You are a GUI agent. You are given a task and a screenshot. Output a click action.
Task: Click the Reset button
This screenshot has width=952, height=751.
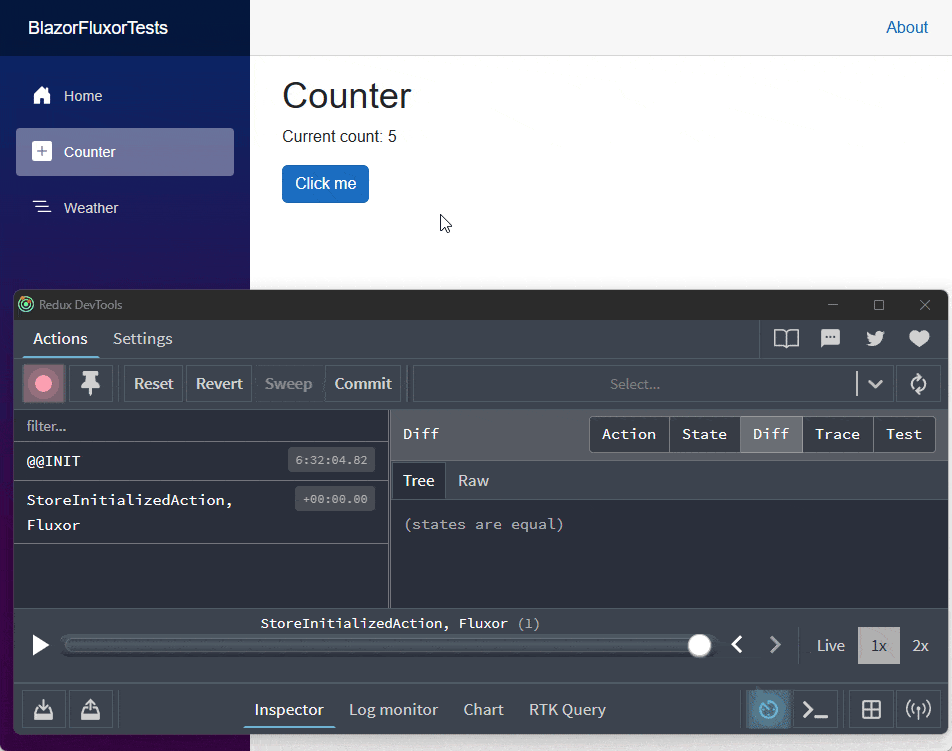154,384
